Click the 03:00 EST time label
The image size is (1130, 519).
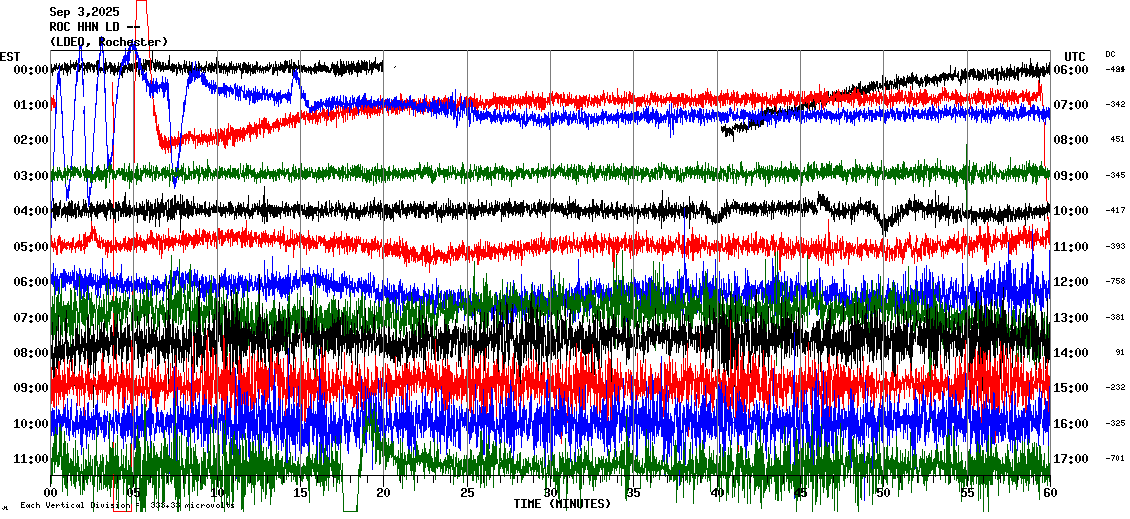click(32, 176)
